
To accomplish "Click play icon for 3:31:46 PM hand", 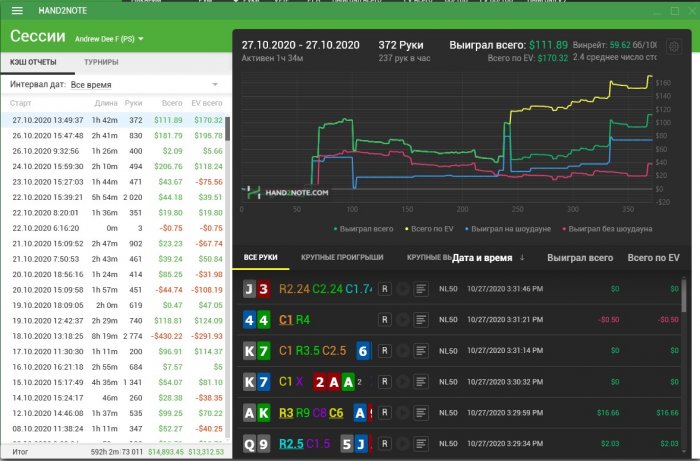I will click(403, 289).
